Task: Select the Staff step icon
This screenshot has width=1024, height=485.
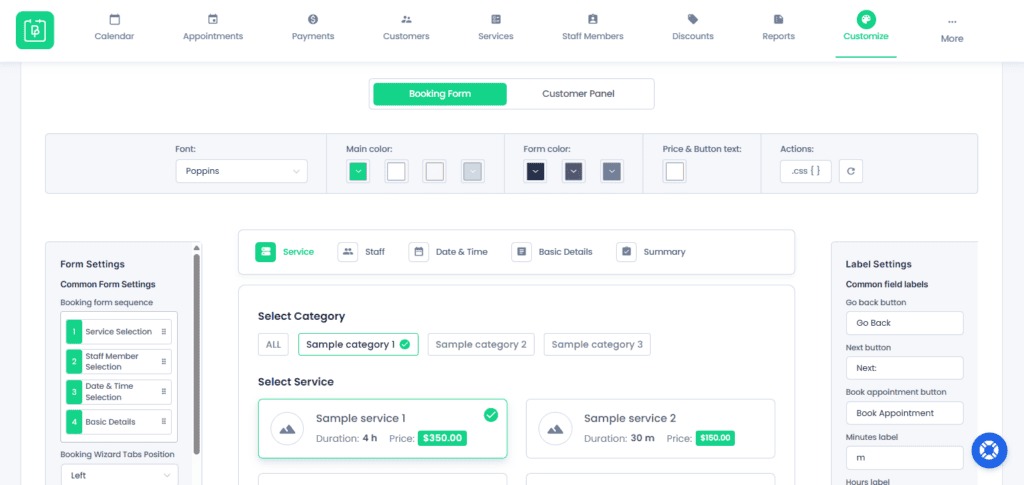Action: coord(348,252)
